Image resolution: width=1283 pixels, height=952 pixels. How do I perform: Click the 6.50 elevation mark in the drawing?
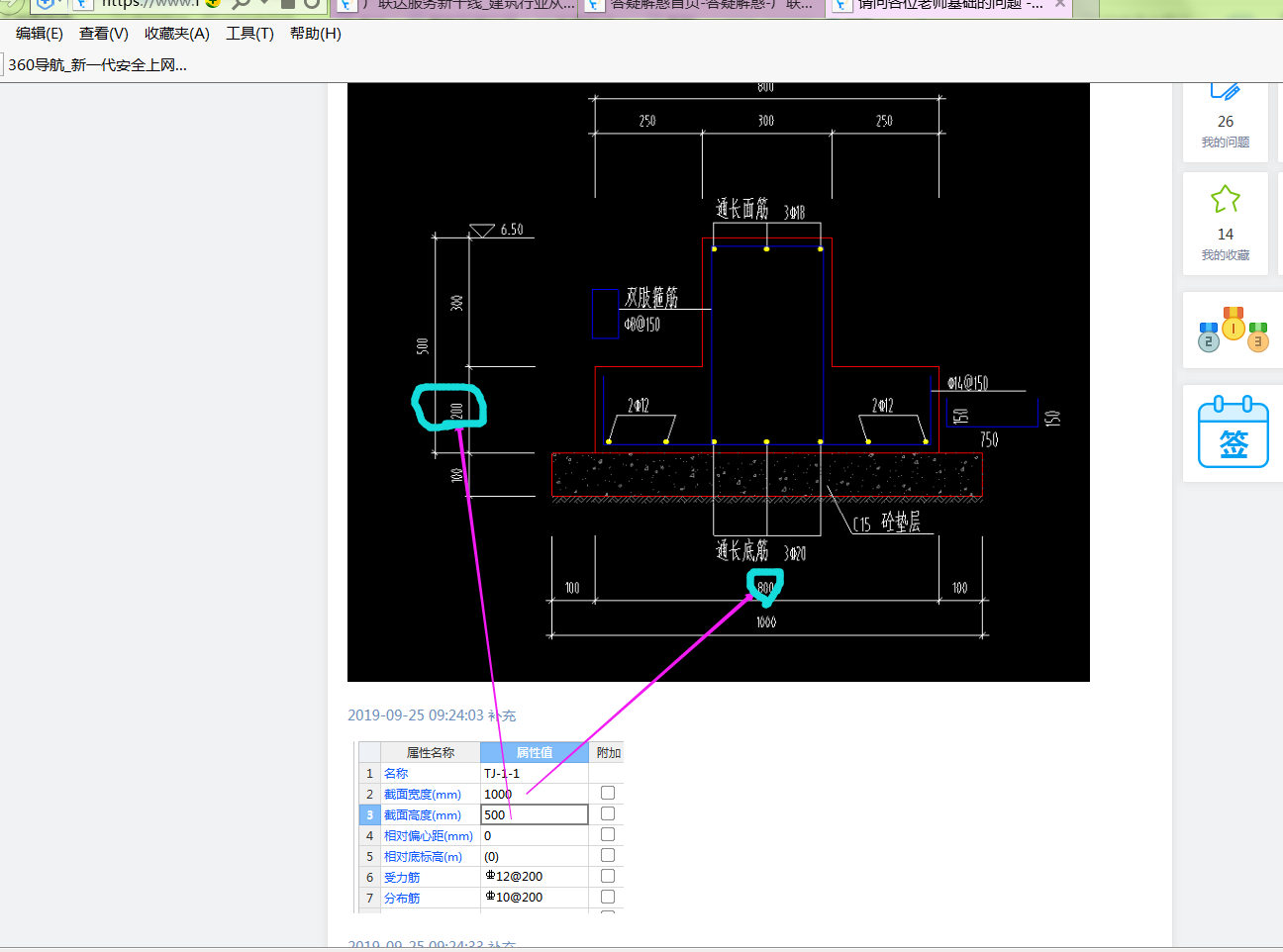pos(512,230)
